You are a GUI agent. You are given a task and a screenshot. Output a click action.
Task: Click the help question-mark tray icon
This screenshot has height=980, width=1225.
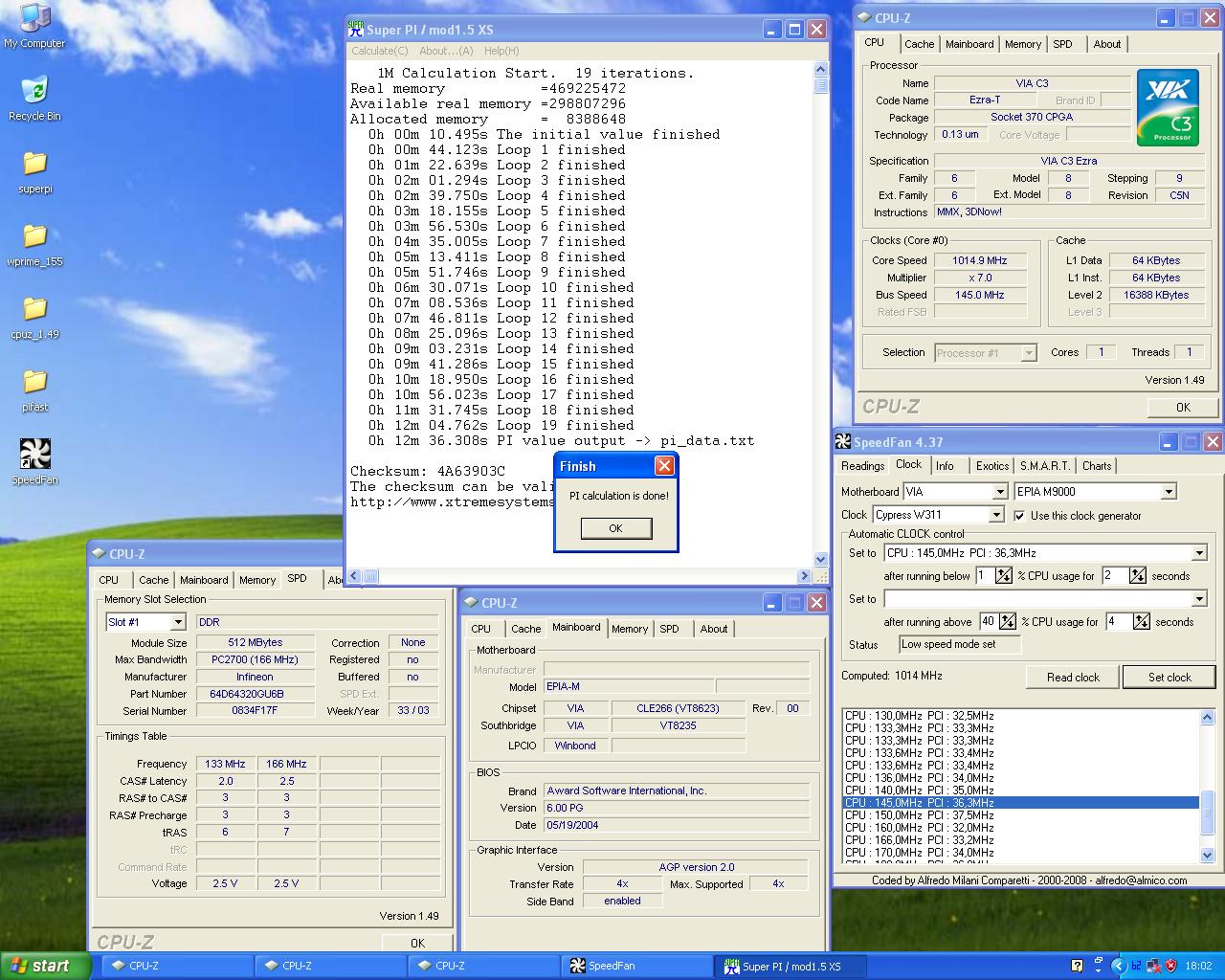tap(1077, 966)
